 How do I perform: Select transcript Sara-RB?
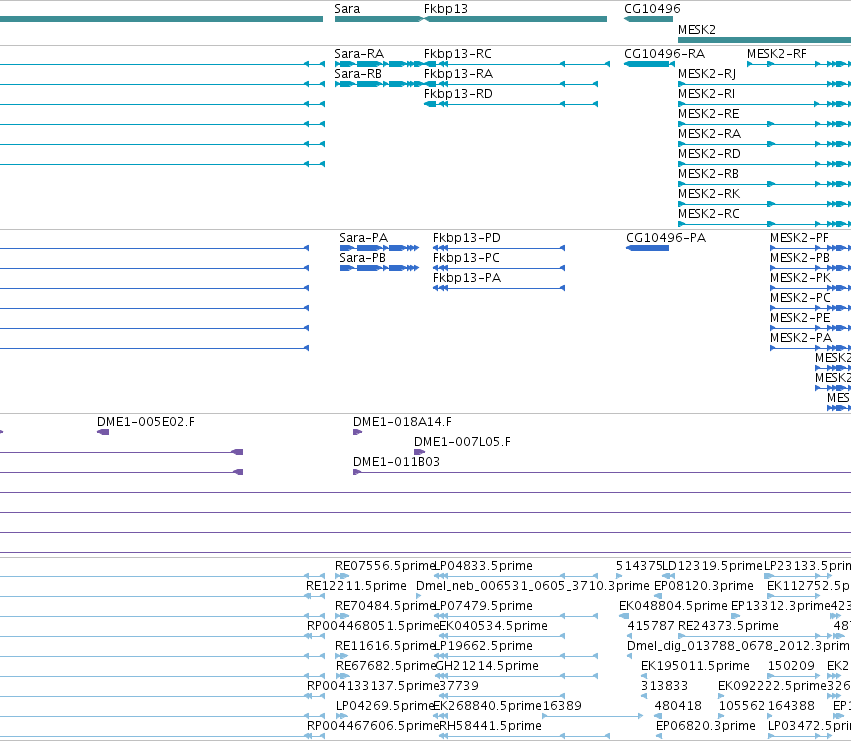coord(379,84)
